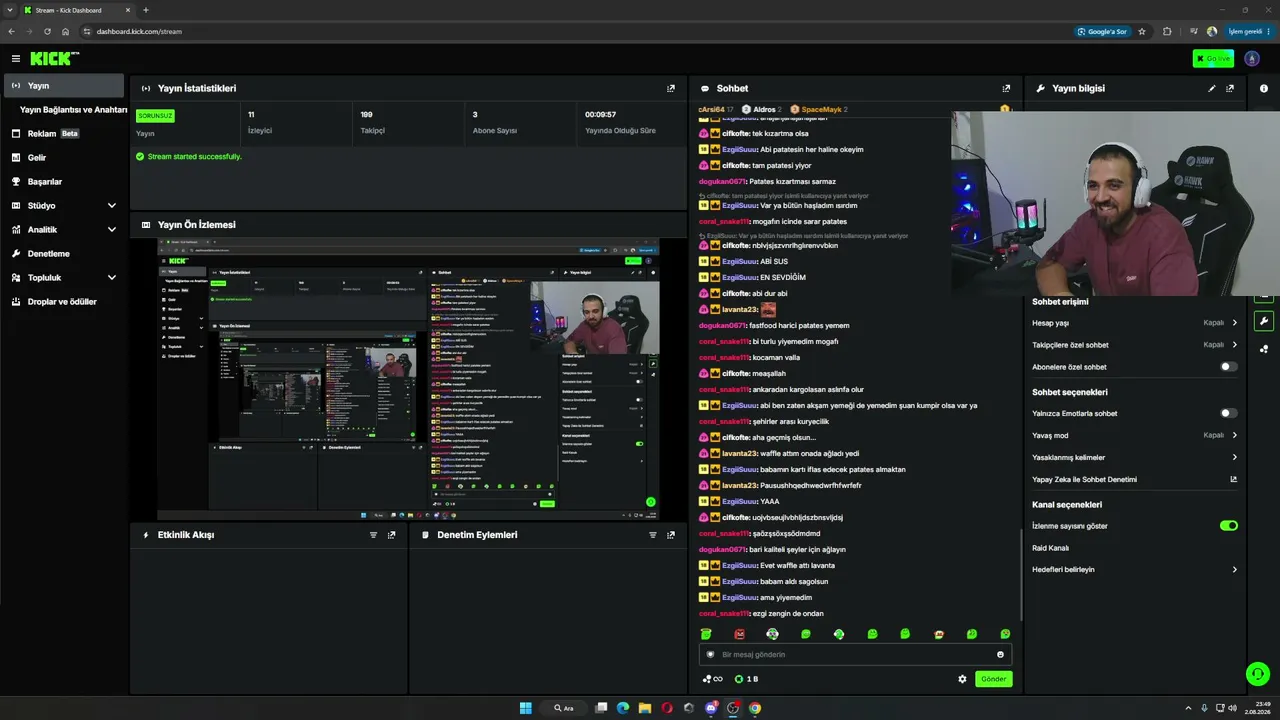The height and width of the screenshot is (720, 1280).
Task: Toggle Yalnızca Emotlarla sohbet switch
Action: (1229, 413)
